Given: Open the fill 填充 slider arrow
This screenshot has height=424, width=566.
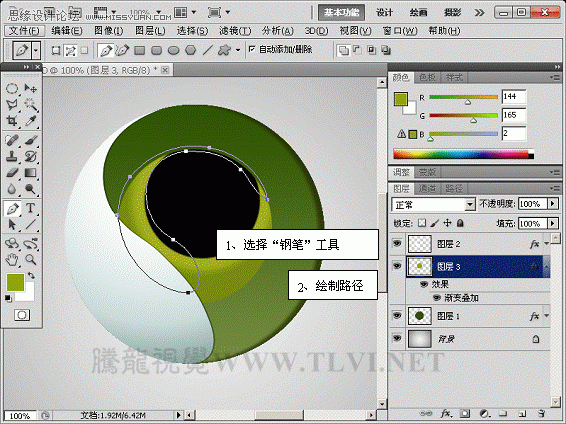Looking at the screenshot, I should tap(553, 224).
